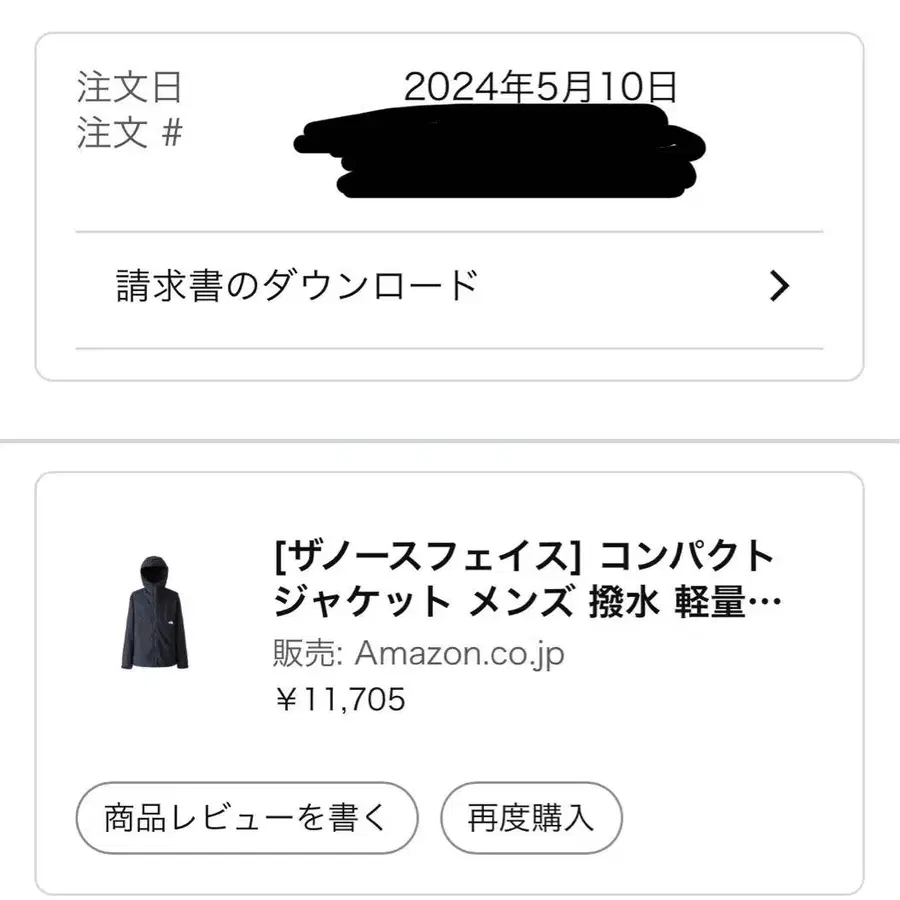
Task: Click the line above 請求書のダウンロード
Action: point(449,232)
